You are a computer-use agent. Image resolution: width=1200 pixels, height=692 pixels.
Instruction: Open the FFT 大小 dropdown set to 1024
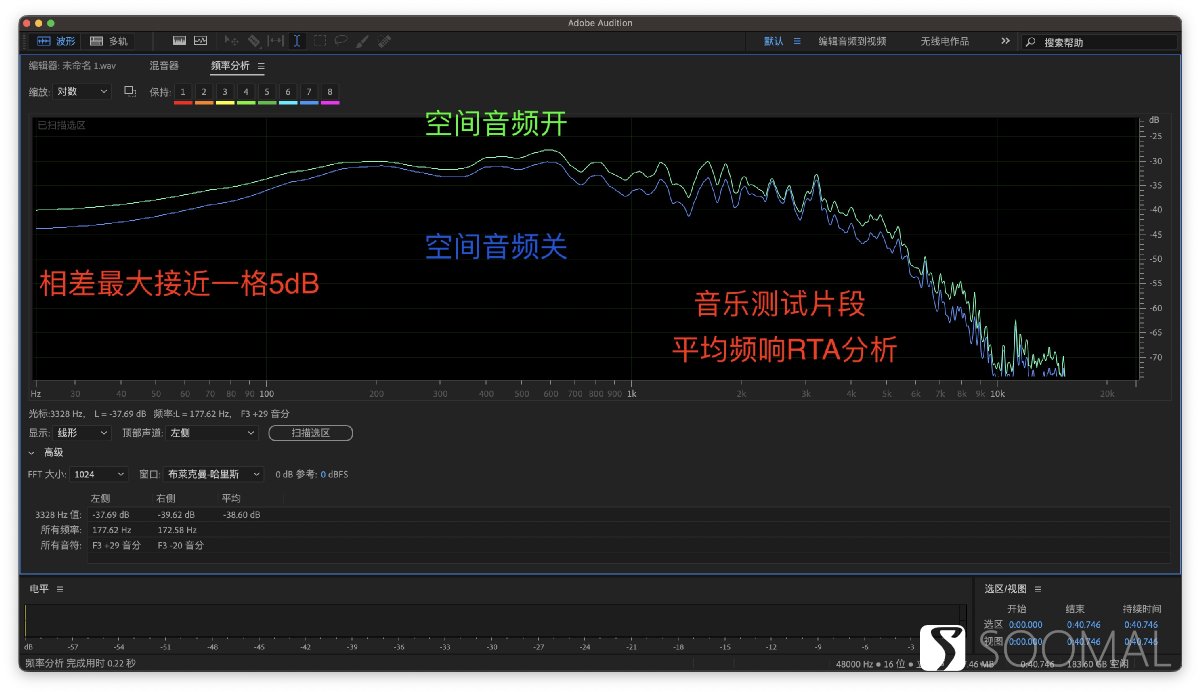click(98, 473)
